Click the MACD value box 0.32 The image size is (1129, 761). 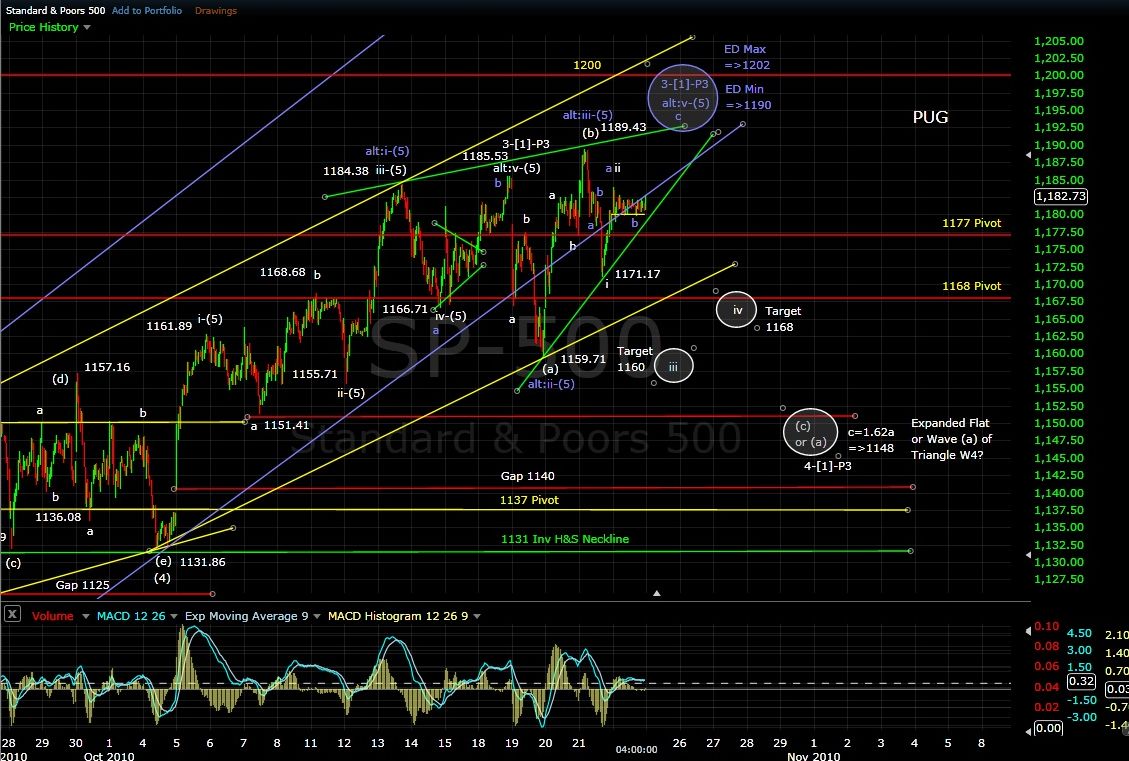tap(1081, 682)
